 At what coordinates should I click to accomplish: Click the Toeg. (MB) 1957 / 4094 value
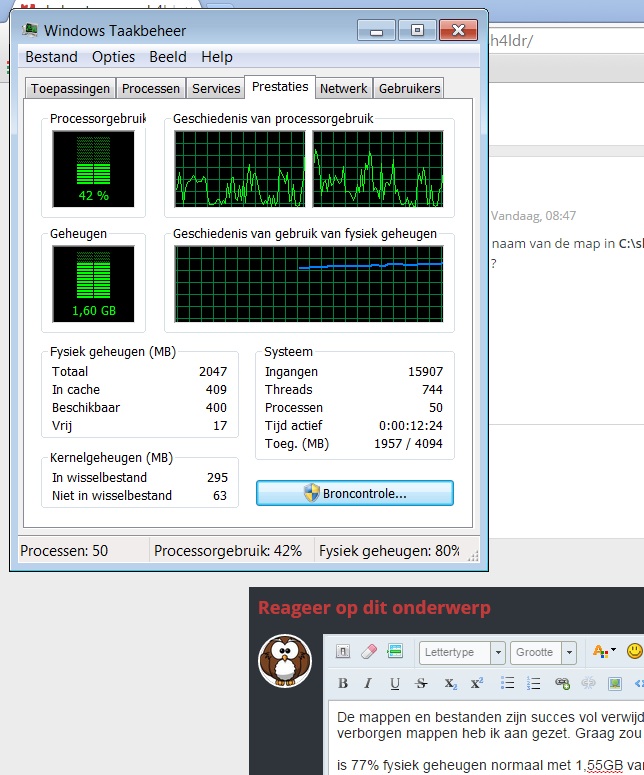pyautogui.click(x=408, y=443)
